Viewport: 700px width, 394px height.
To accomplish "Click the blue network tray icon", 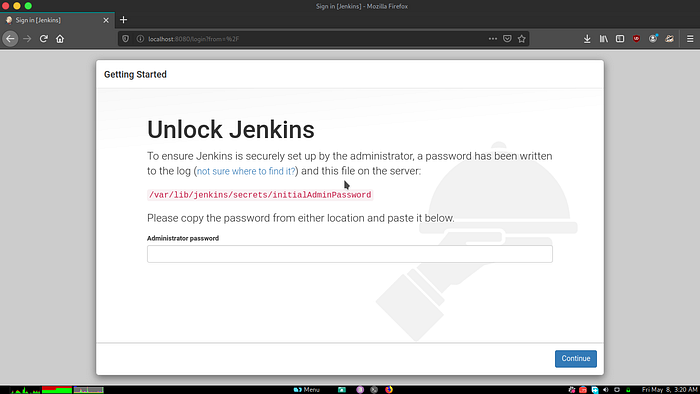I will coord(595,390).
